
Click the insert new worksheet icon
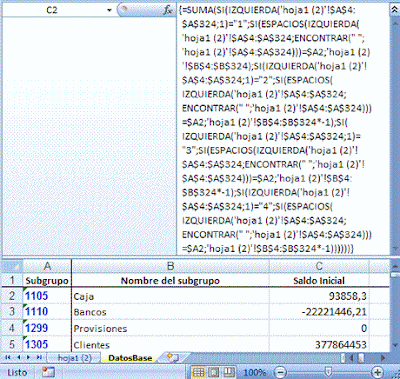click(x=172, y=357)
